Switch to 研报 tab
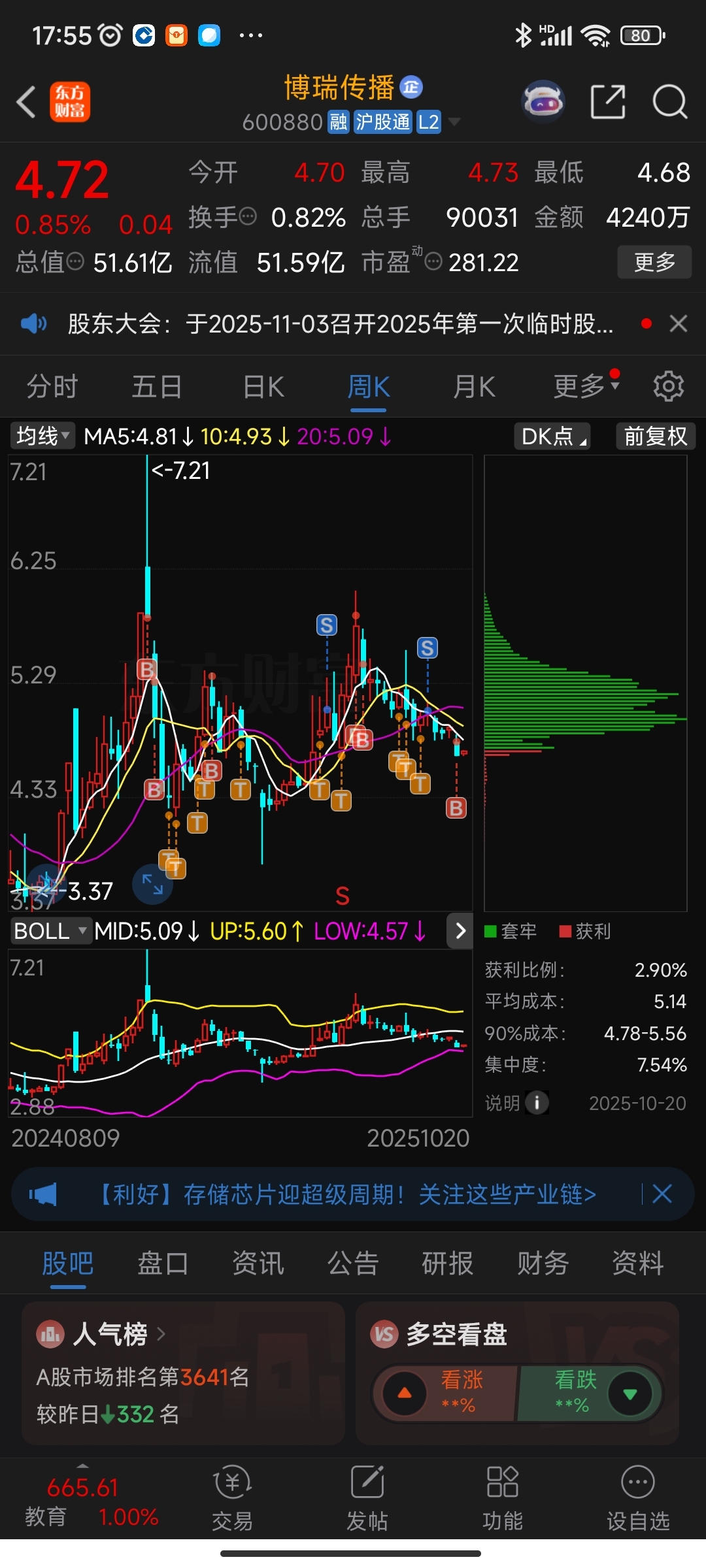 (x=448, y=1263)
